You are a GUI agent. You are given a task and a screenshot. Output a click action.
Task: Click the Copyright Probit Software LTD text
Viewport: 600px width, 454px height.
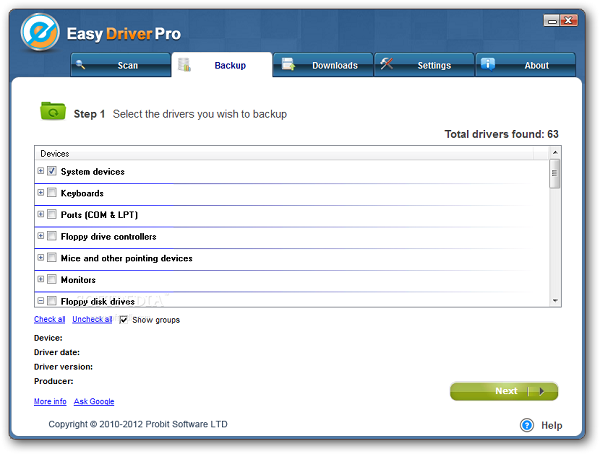[138, 424]
